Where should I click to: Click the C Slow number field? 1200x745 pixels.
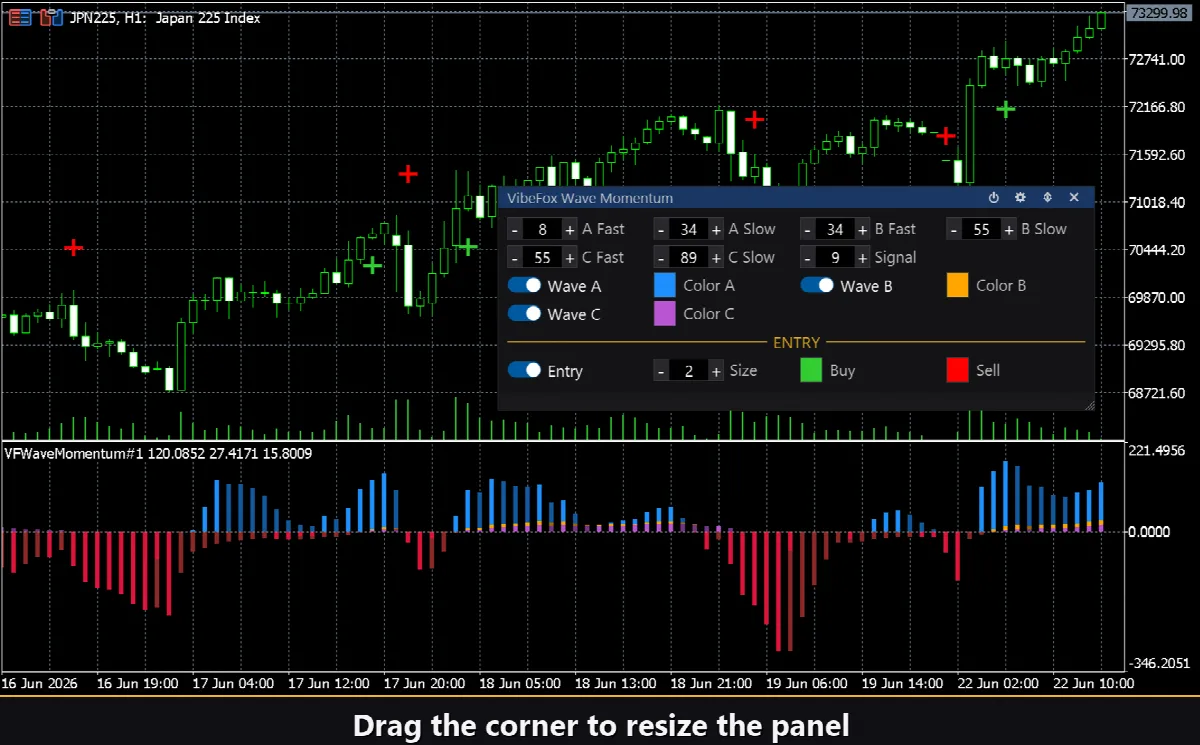tap(688, 258)
